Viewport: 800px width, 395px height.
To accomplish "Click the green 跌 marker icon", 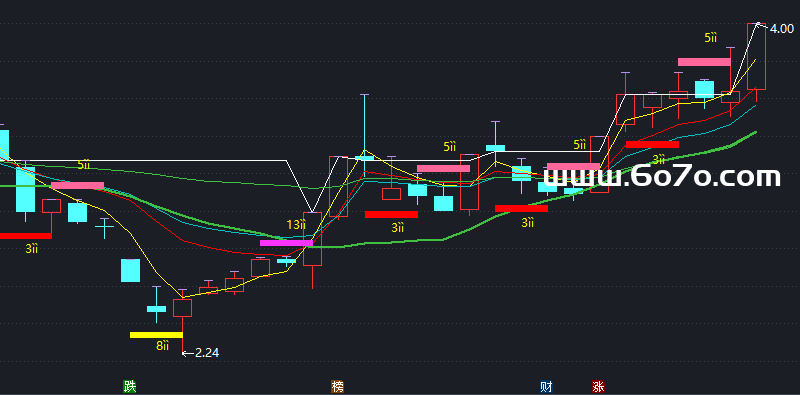I will click(130, 386).
